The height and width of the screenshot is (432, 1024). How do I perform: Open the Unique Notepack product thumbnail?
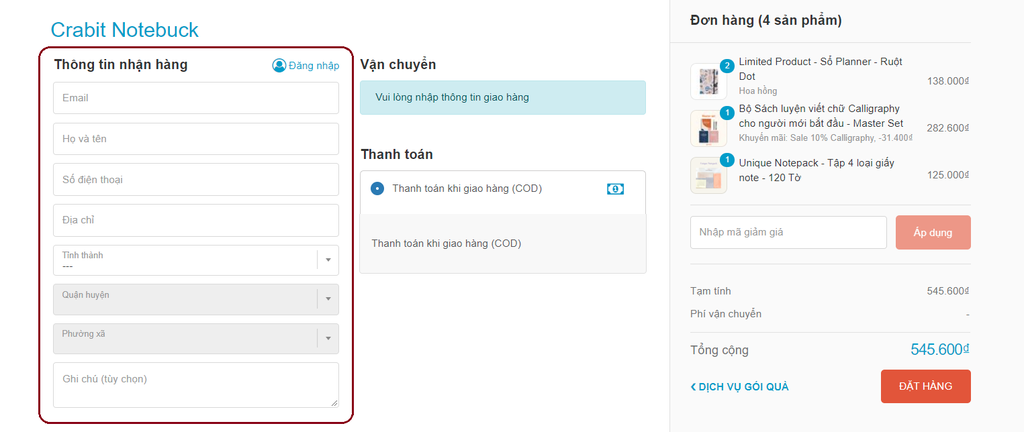[709, 175]
